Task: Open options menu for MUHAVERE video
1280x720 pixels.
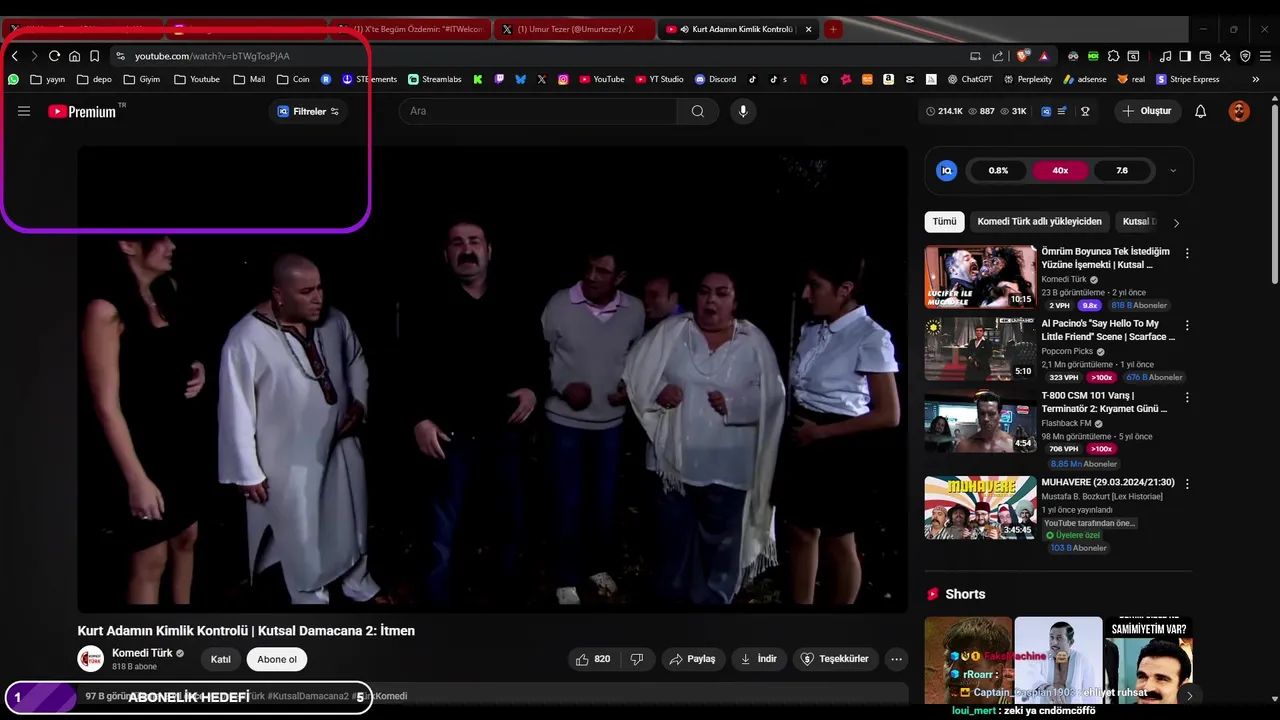Action: coord(1187,484)
